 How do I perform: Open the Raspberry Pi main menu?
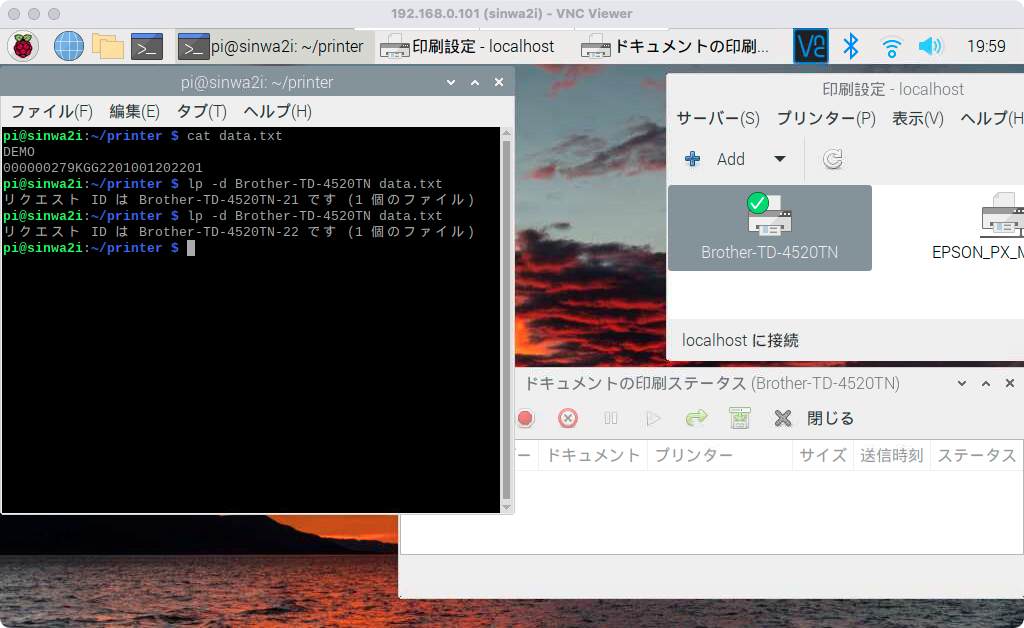point(23,46)
